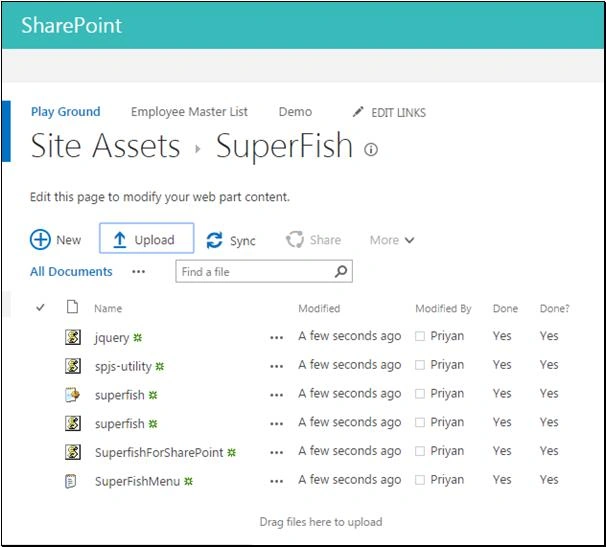Open the view ellipsis next to All Documents

138,272
